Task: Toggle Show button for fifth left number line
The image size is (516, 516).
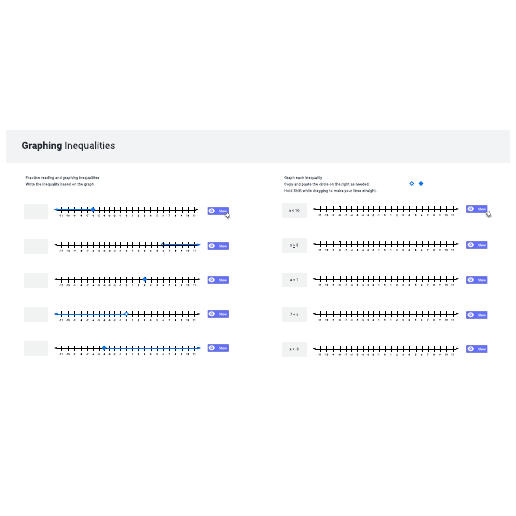Action: pos(218,348)
